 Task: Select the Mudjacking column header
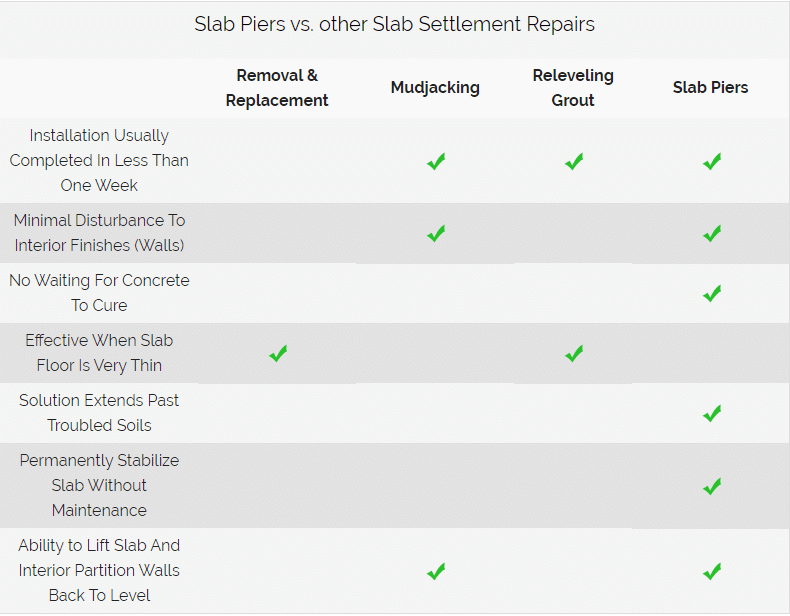pyautogui.click(x=435, y=88)
